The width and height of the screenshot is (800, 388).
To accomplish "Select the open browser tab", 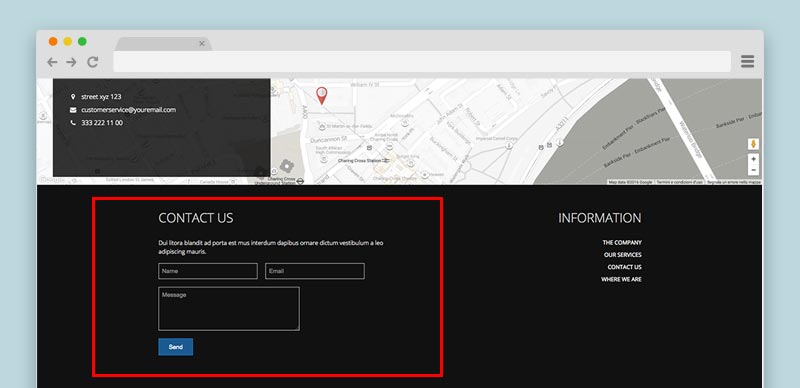I will click(163, 44).
